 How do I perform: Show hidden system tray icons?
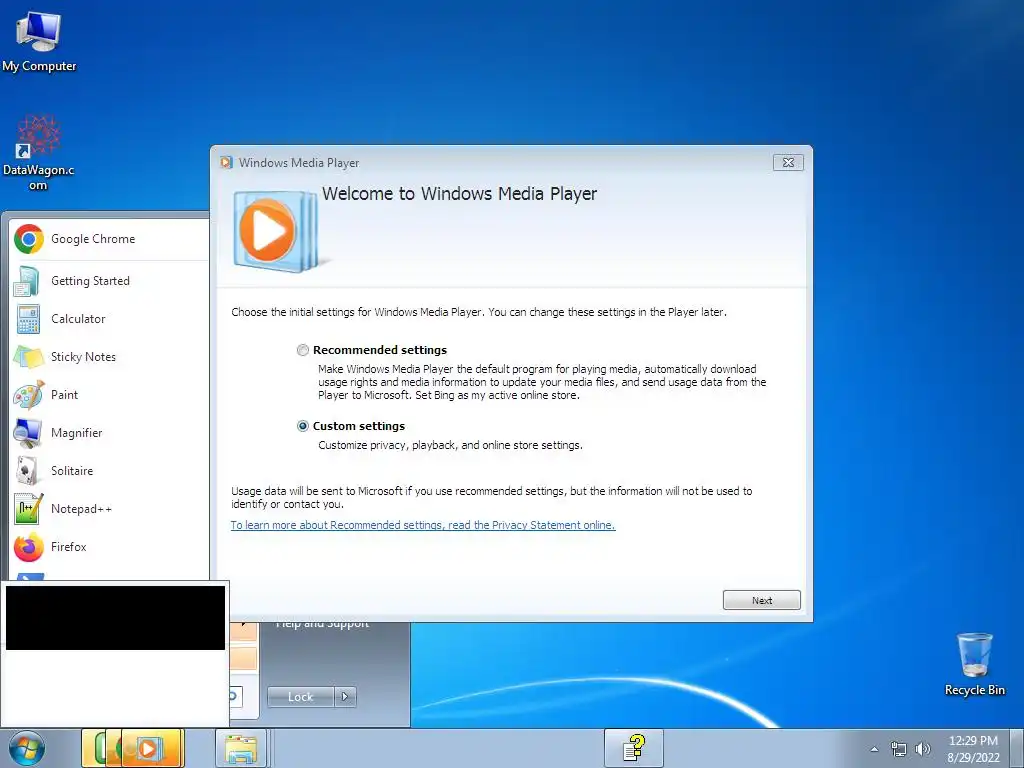coord(874,749)
